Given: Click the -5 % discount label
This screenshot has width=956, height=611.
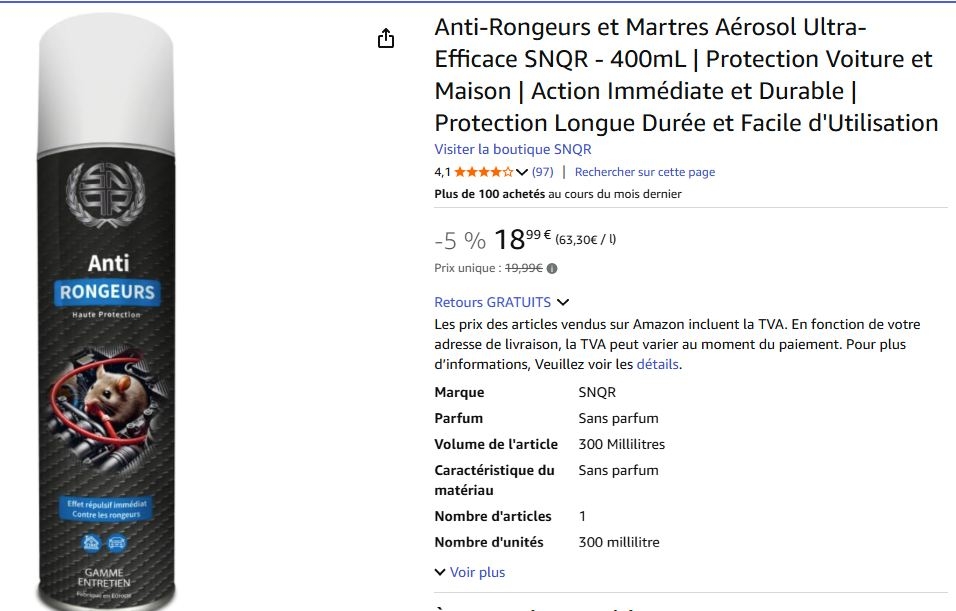Looking at the screenshot, I should click(x=460, y=241).
